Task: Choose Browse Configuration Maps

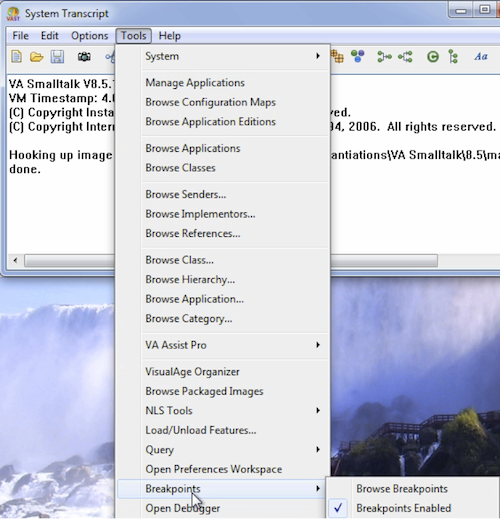Action: [222, 102]
